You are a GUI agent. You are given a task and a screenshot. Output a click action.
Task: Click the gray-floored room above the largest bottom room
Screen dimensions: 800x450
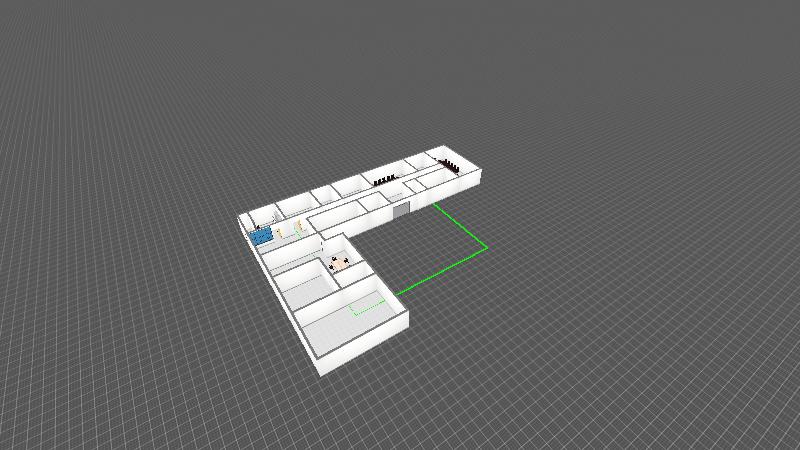coord(306,287)
